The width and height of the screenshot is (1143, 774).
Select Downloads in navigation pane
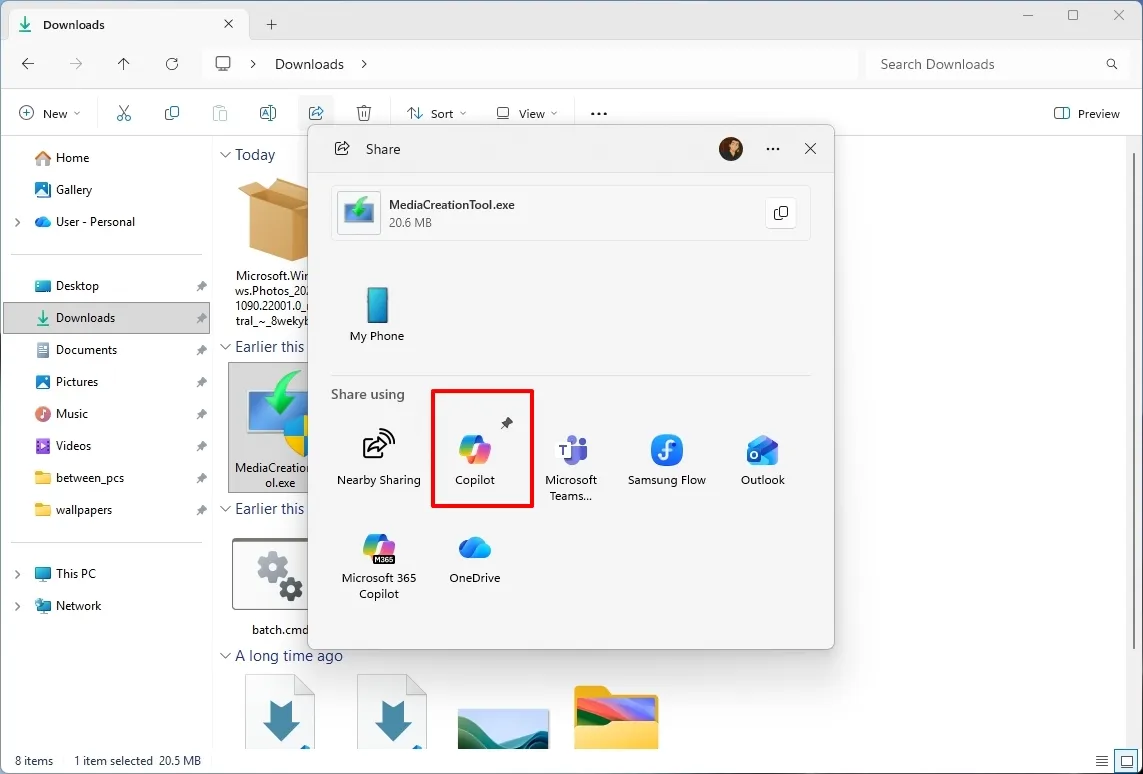coord(106,318)
